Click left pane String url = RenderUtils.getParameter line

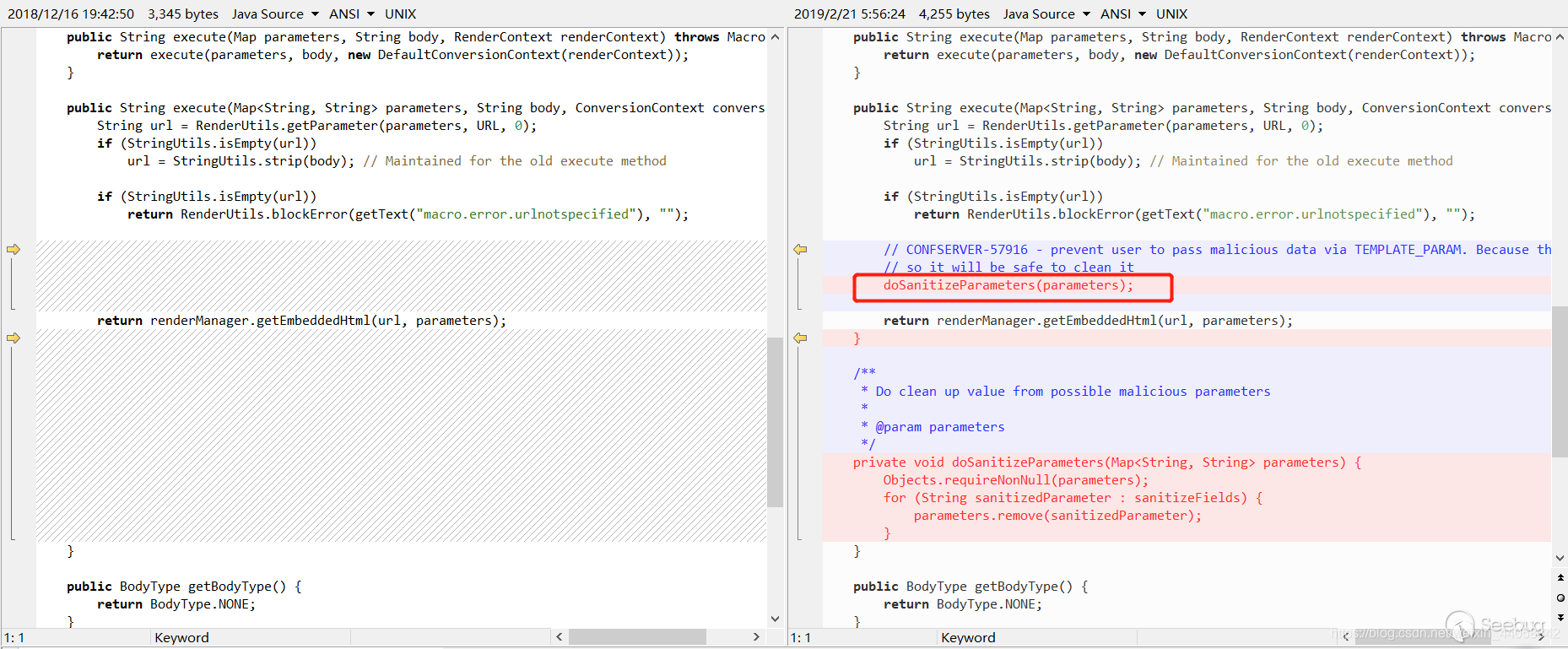click(x=316, y=126)
